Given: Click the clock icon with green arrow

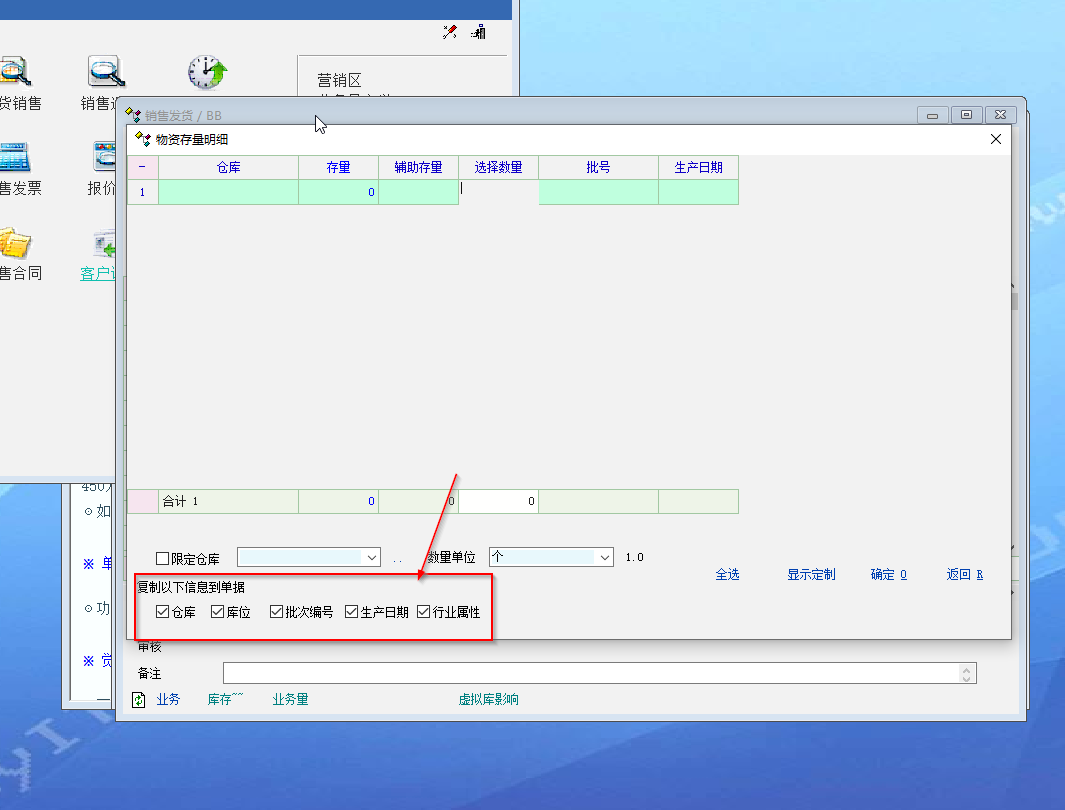Looking at the screenshot, I should 207,72.
